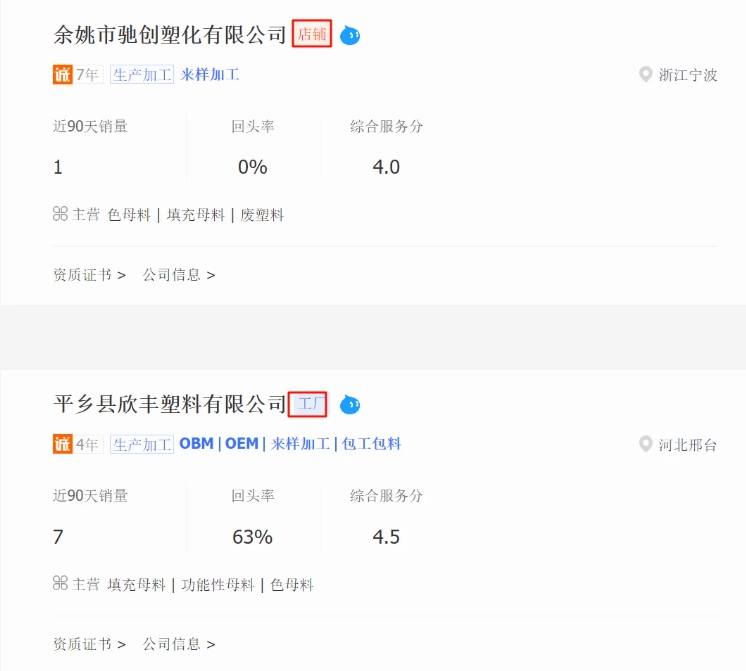This screenshot has width=746, height=671.
Task: Select 功能性母料 product category
Action: point(218,584)
